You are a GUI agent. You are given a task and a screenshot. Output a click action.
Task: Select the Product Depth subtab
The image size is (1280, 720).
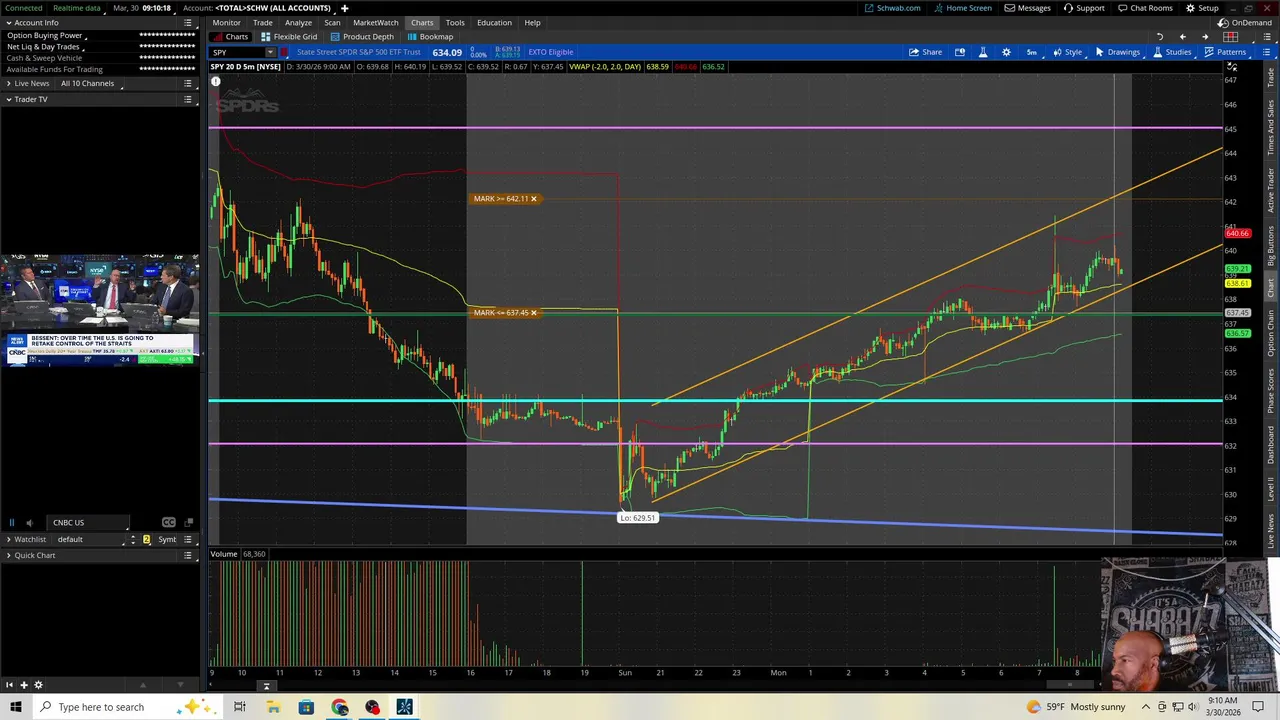point(362,37)
